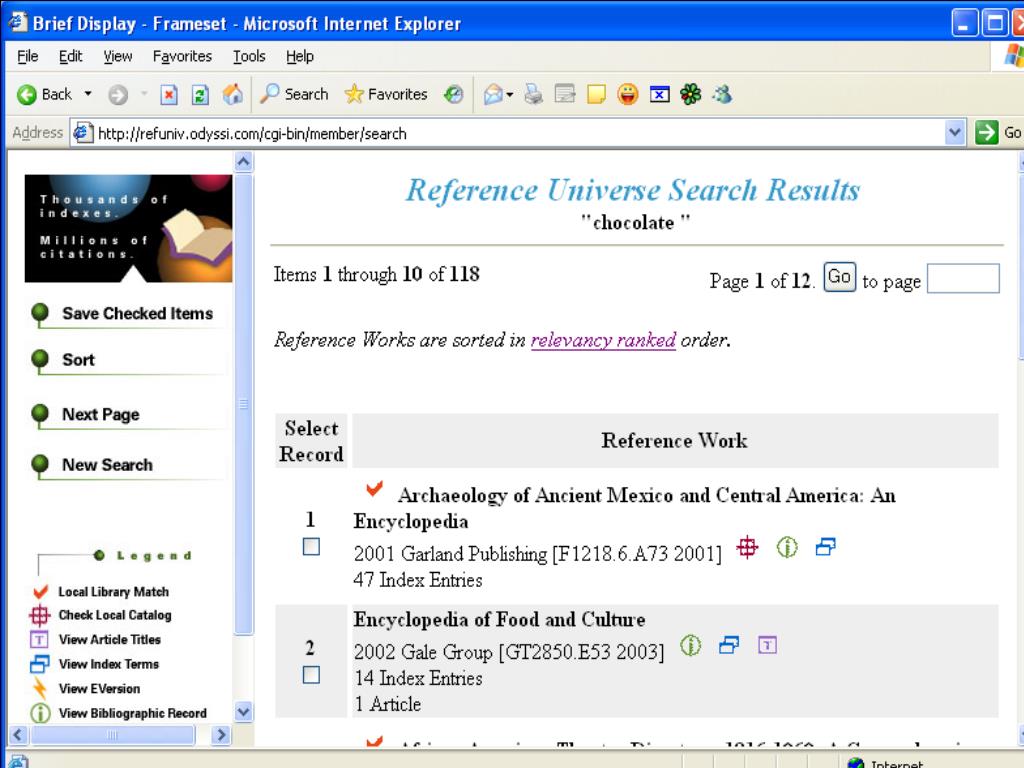Go back using the Back arrow button
This screenshot has width=1024, height=768.
click(x=44, y=95)
